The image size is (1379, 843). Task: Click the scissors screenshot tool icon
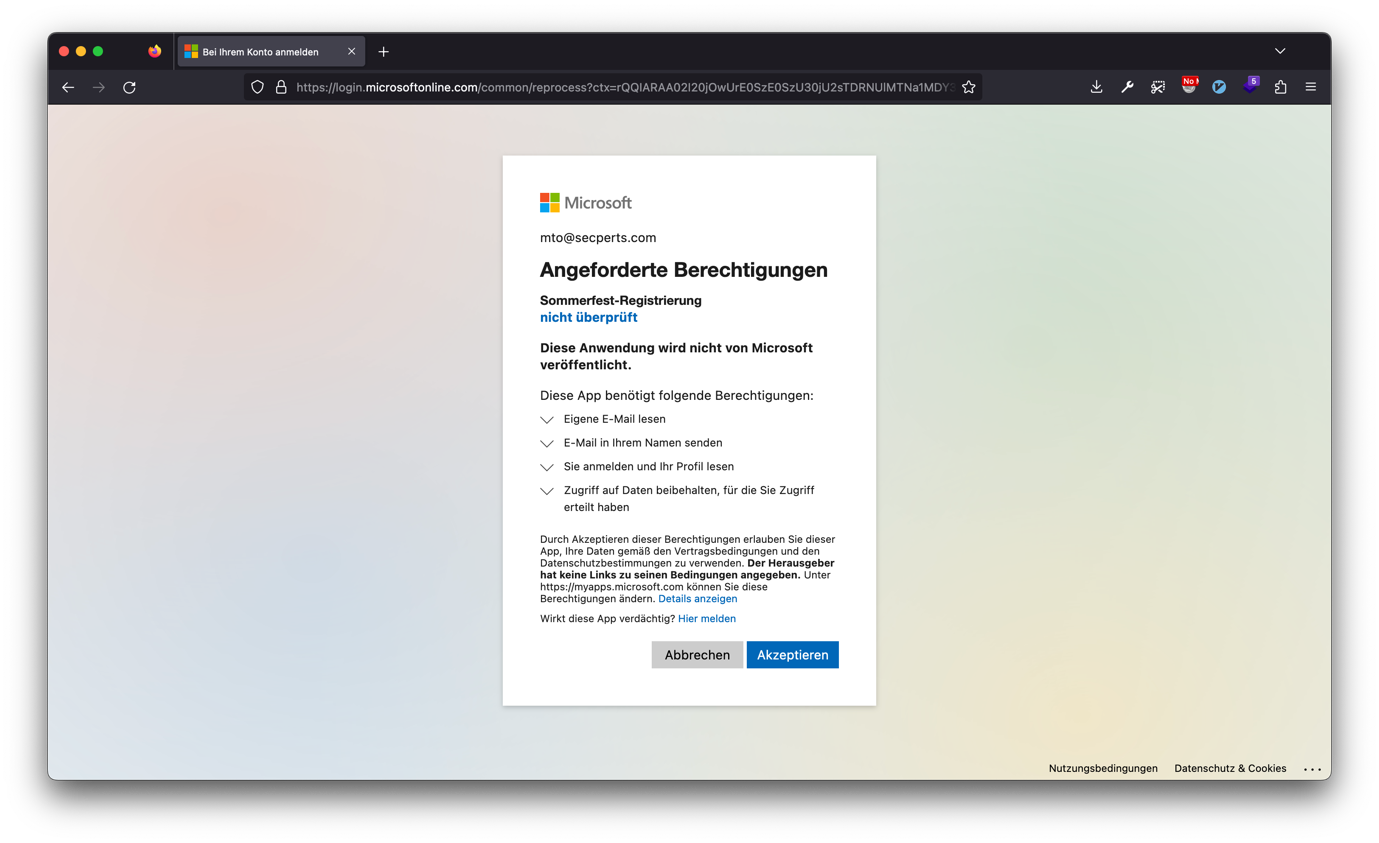coord(1158,88)
